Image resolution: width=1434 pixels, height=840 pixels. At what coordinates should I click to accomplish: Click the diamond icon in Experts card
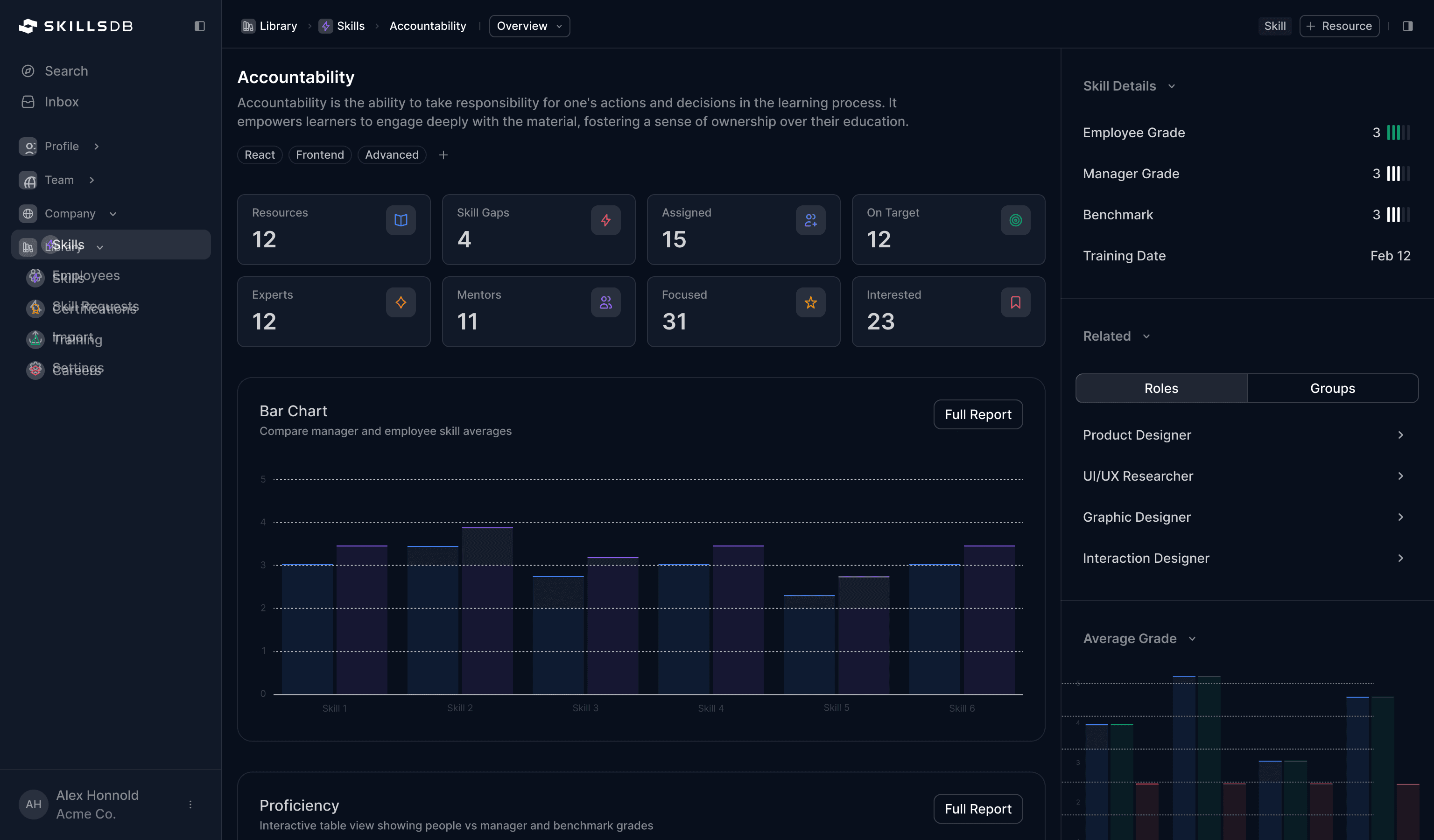click(x=401, y=302)
